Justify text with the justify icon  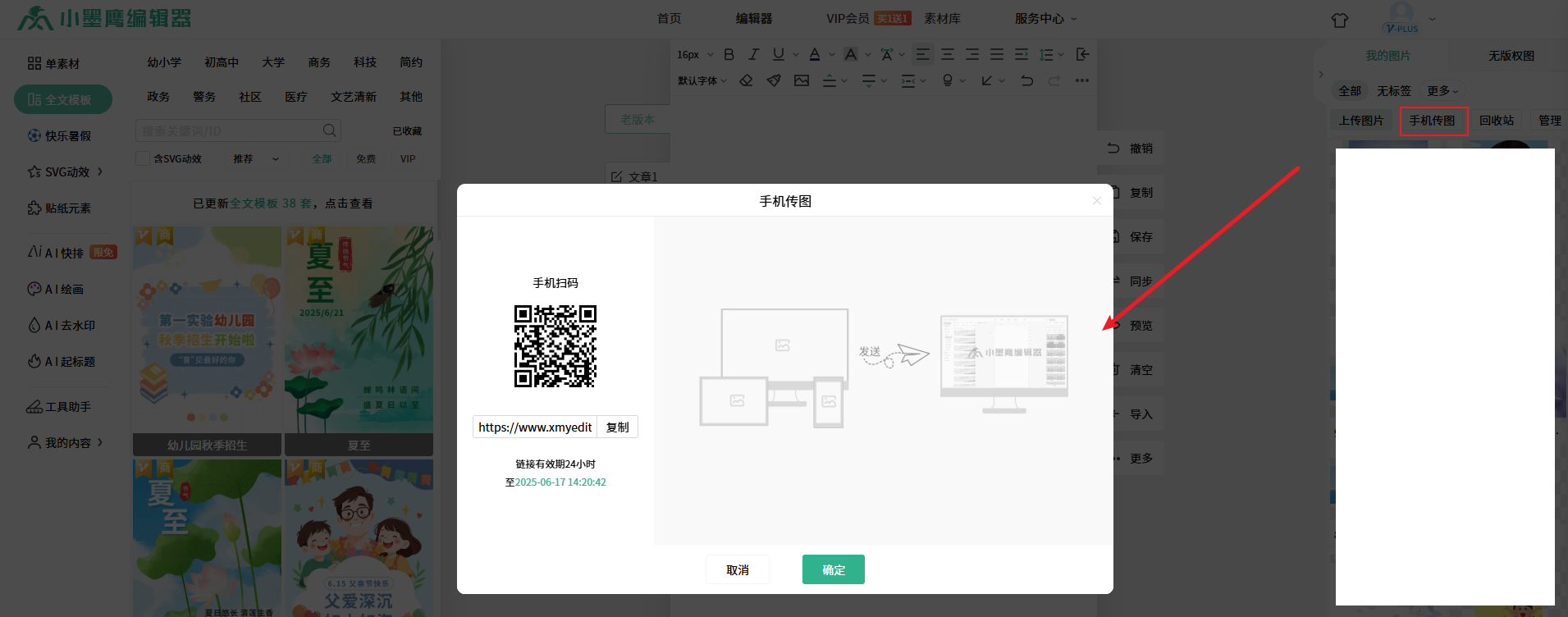[997, 54]
